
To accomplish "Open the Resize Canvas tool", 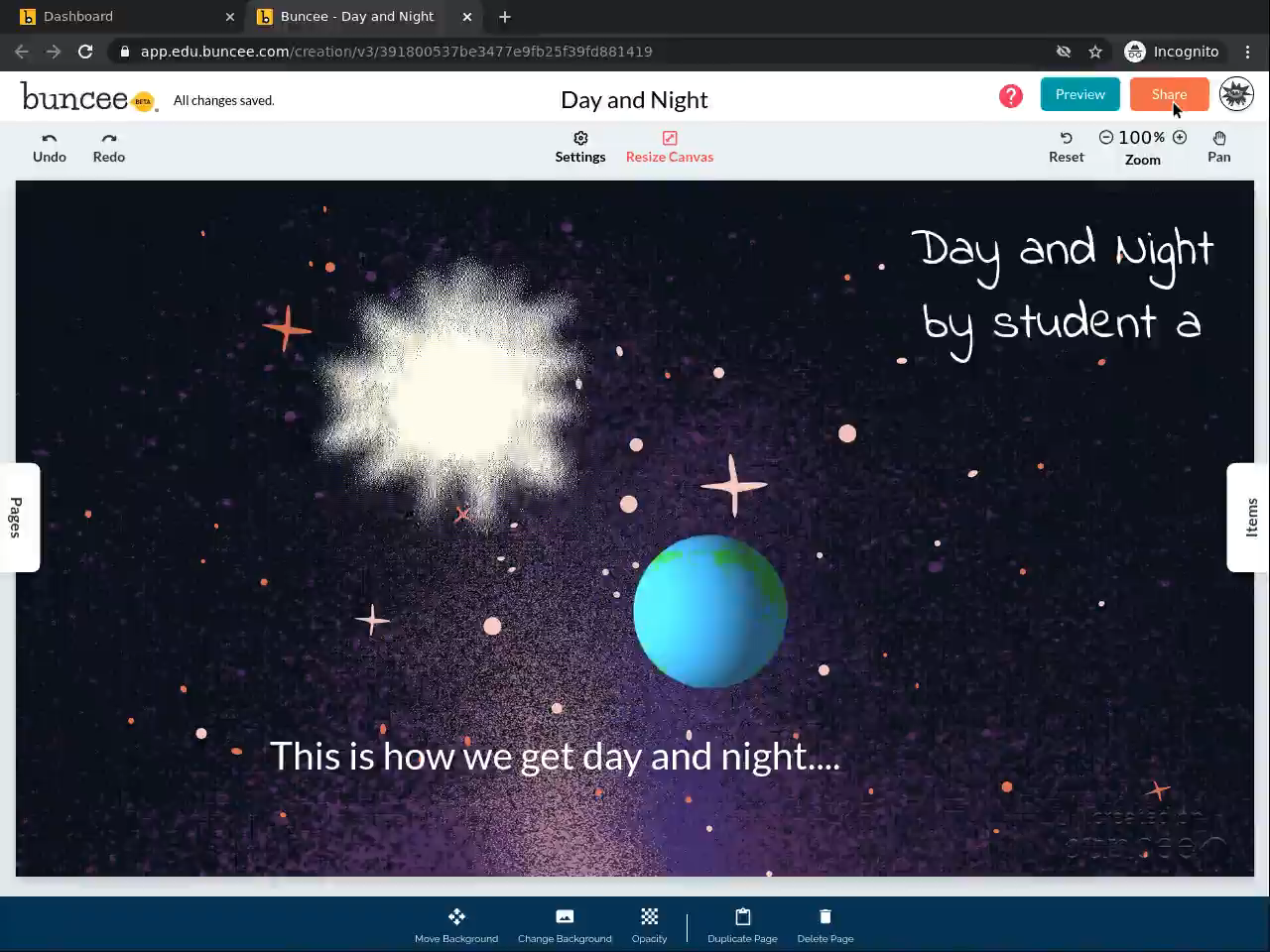I will (670, 148).
